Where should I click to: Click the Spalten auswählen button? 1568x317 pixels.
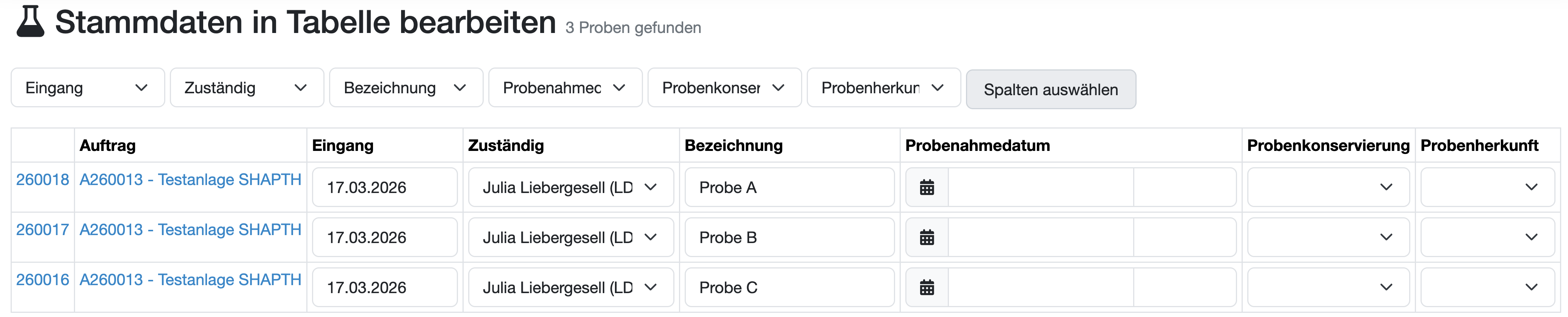click(x=1051, y=89)
